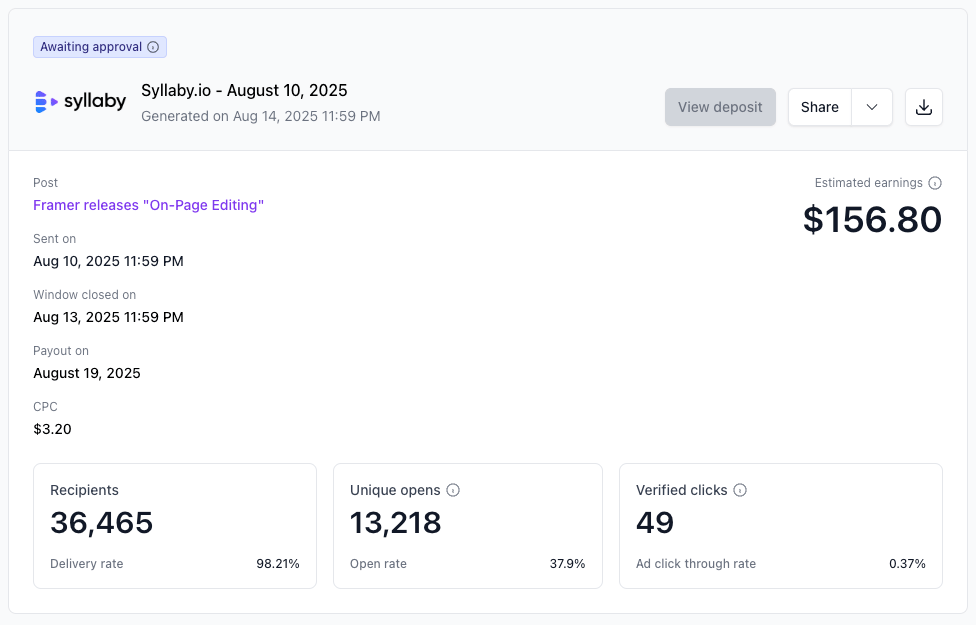The width and height of the screenshot is (976, 625).
Task: Click the View deposit button
Action: pos(720,107)
